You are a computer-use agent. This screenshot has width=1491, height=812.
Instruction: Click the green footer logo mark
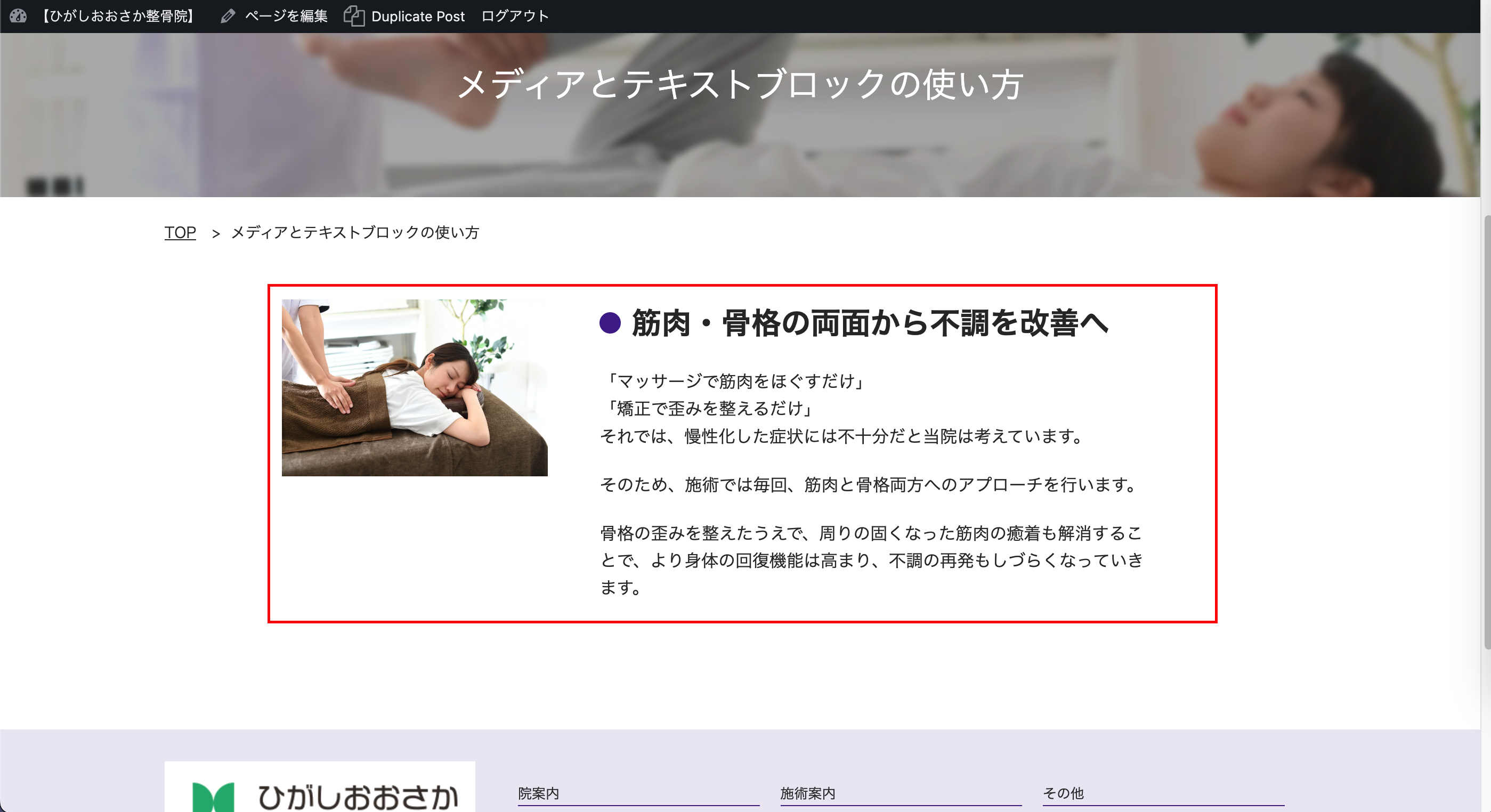pyautogui.click(x=213, y=798)
